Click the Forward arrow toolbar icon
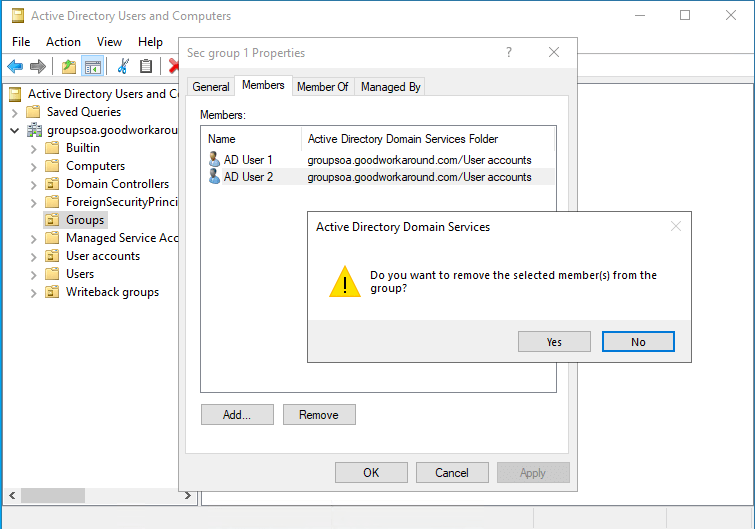The height and width of the screenshot is (529, 755). 38,66
